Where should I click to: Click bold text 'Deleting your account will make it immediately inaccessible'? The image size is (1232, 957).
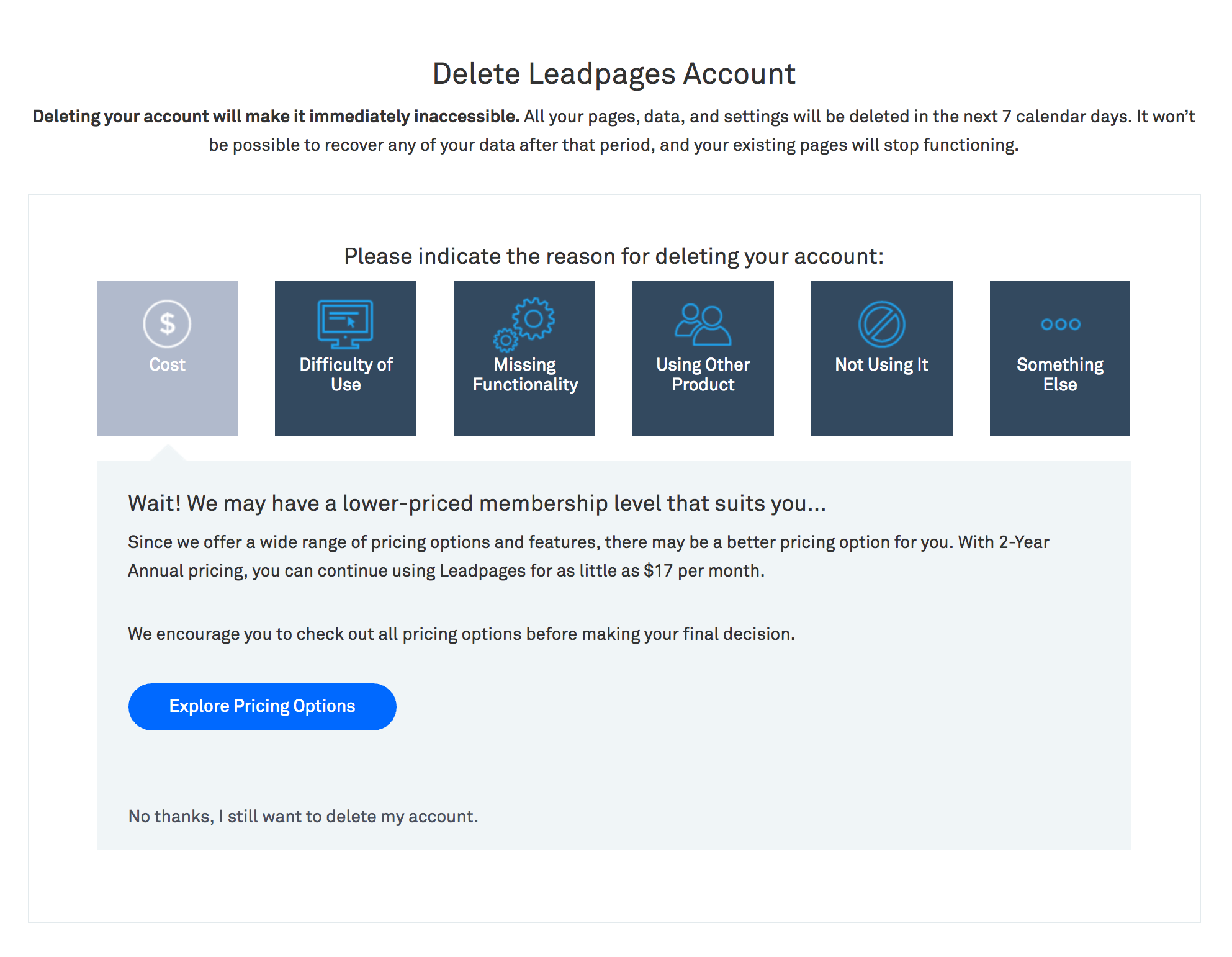pos(276,116)
